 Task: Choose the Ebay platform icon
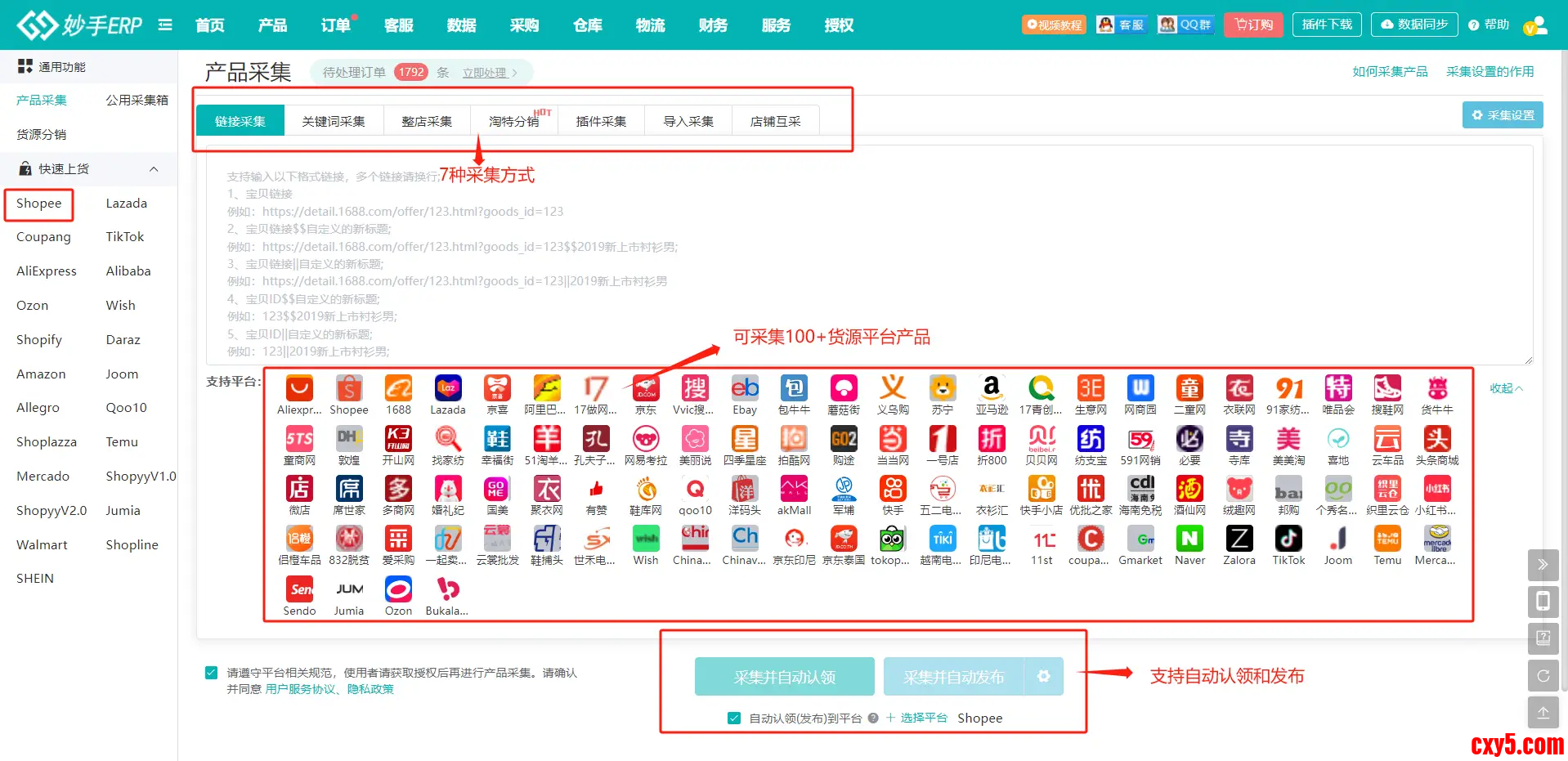744,389
